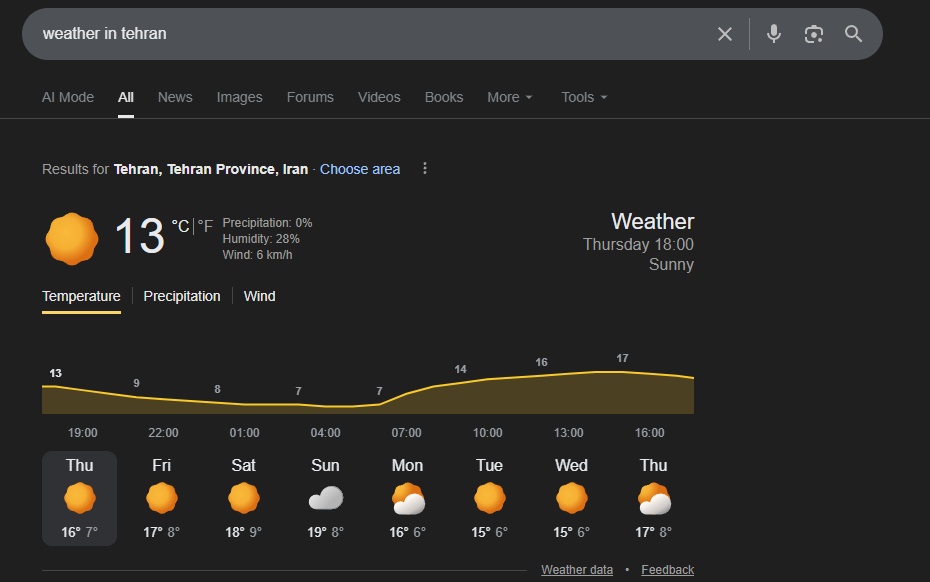Click the 10:00 time on the chart
This screenshot has height=582, width=930.
click(488, 432)
